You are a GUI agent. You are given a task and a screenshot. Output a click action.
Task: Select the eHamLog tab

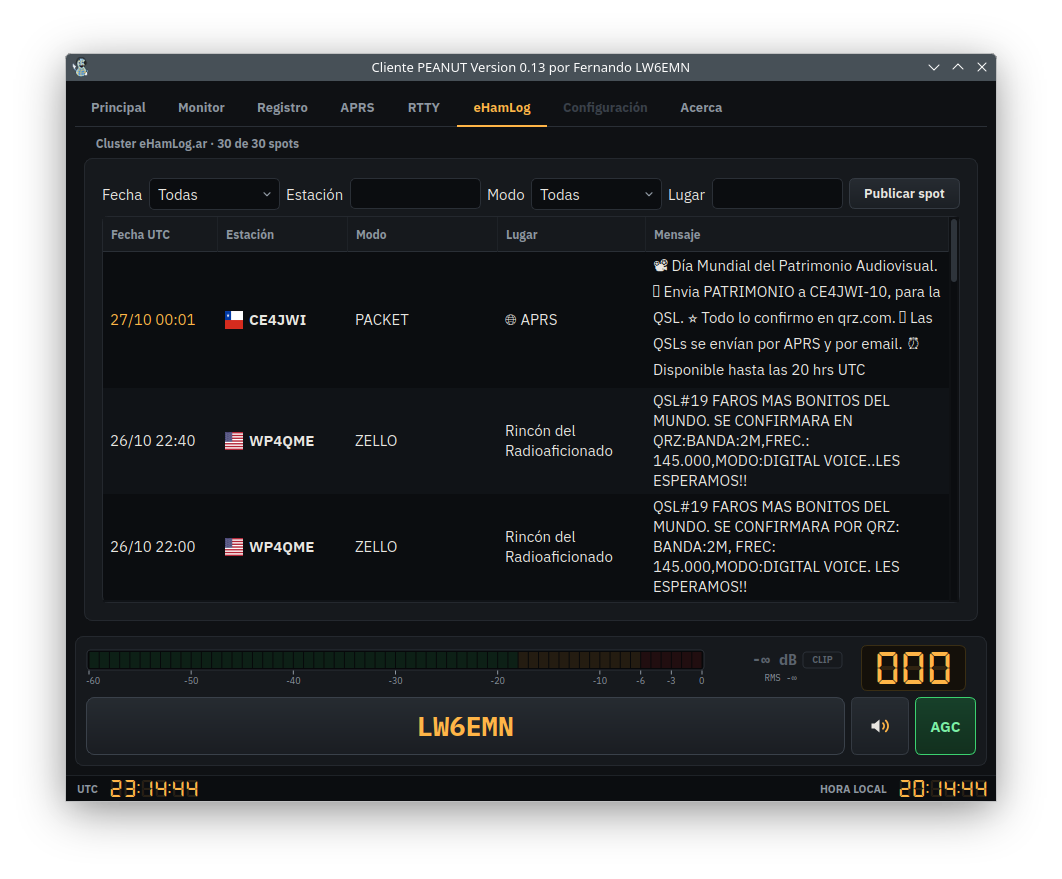click(502, 108)
